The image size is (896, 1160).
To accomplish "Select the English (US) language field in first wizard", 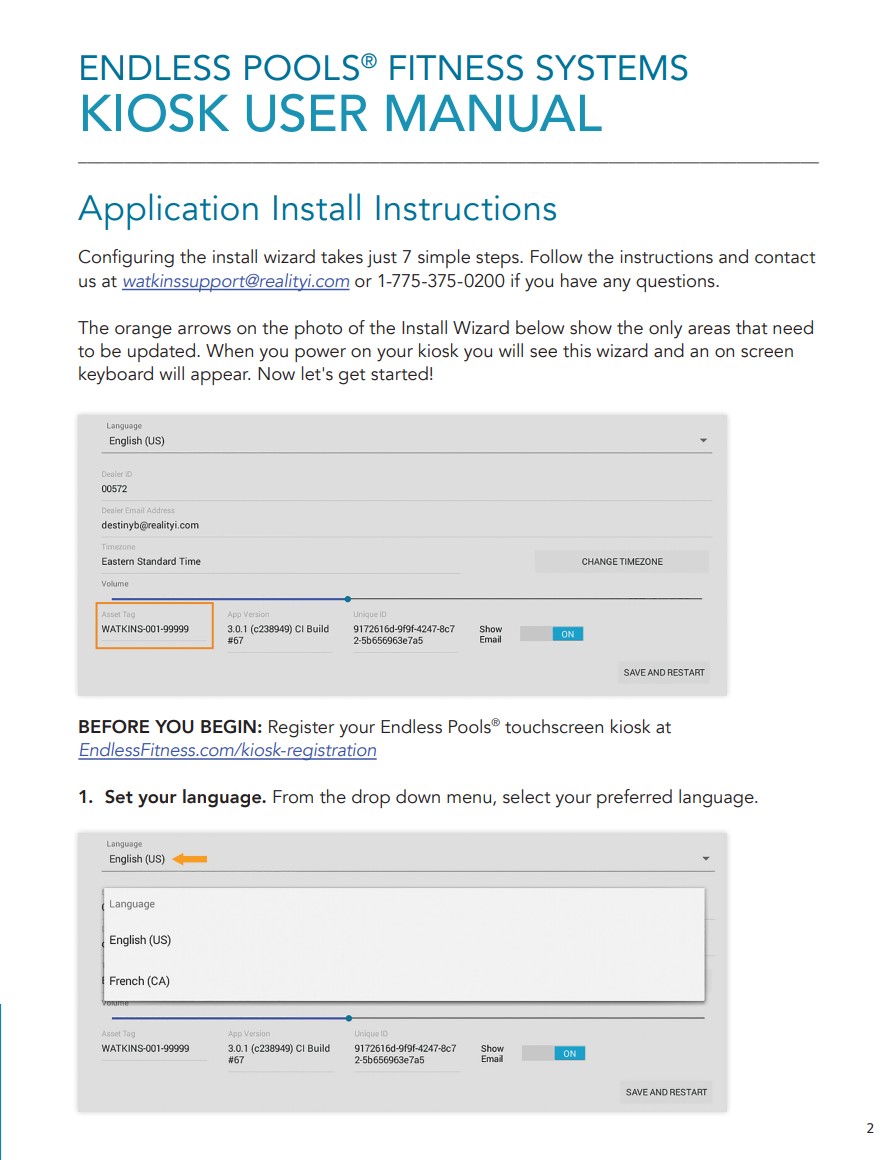I will pyautogui.click(x=406, y=441).
